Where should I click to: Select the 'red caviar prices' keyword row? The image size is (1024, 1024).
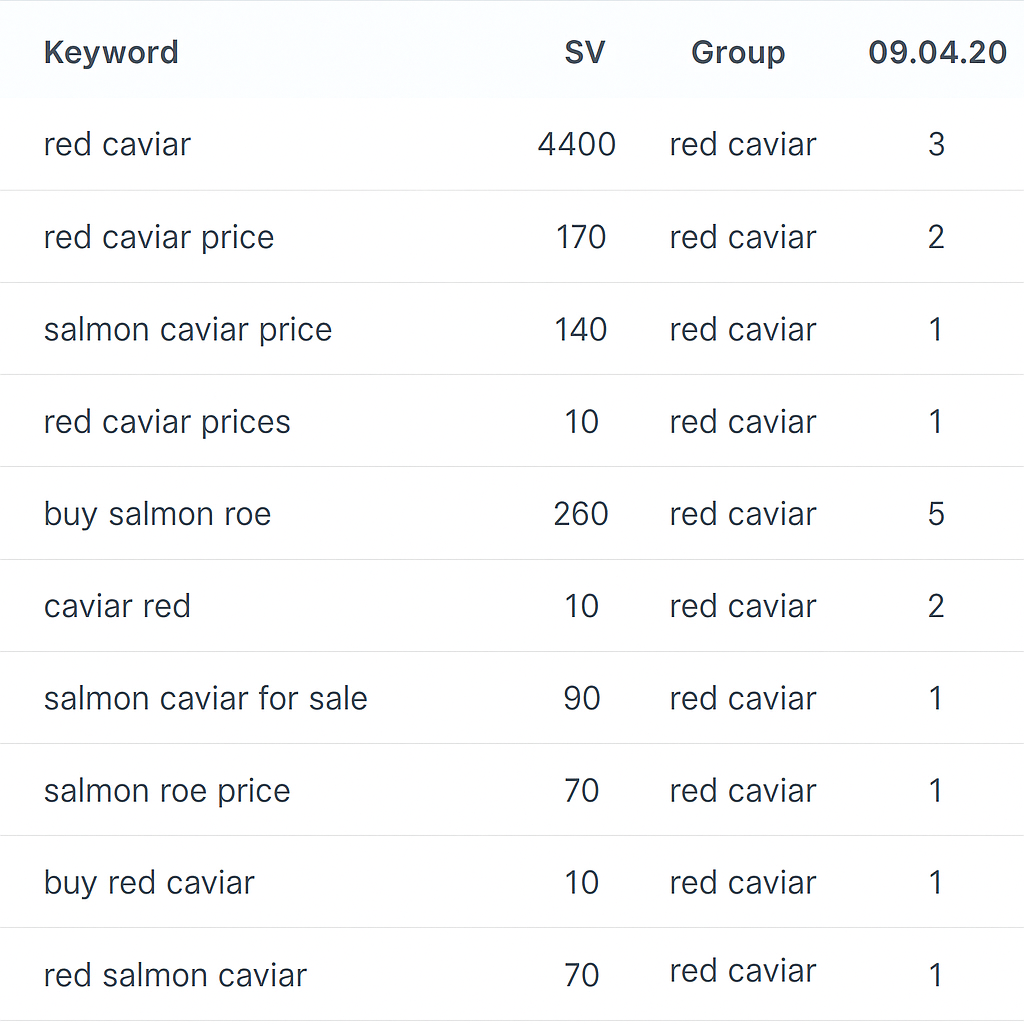(x=167, y=422)
